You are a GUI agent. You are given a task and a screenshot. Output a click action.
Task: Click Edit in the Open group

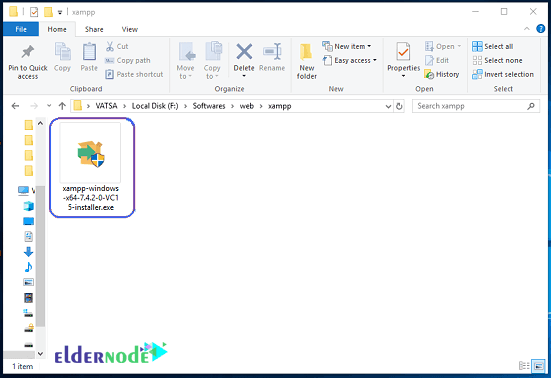[x=437, y=60]
